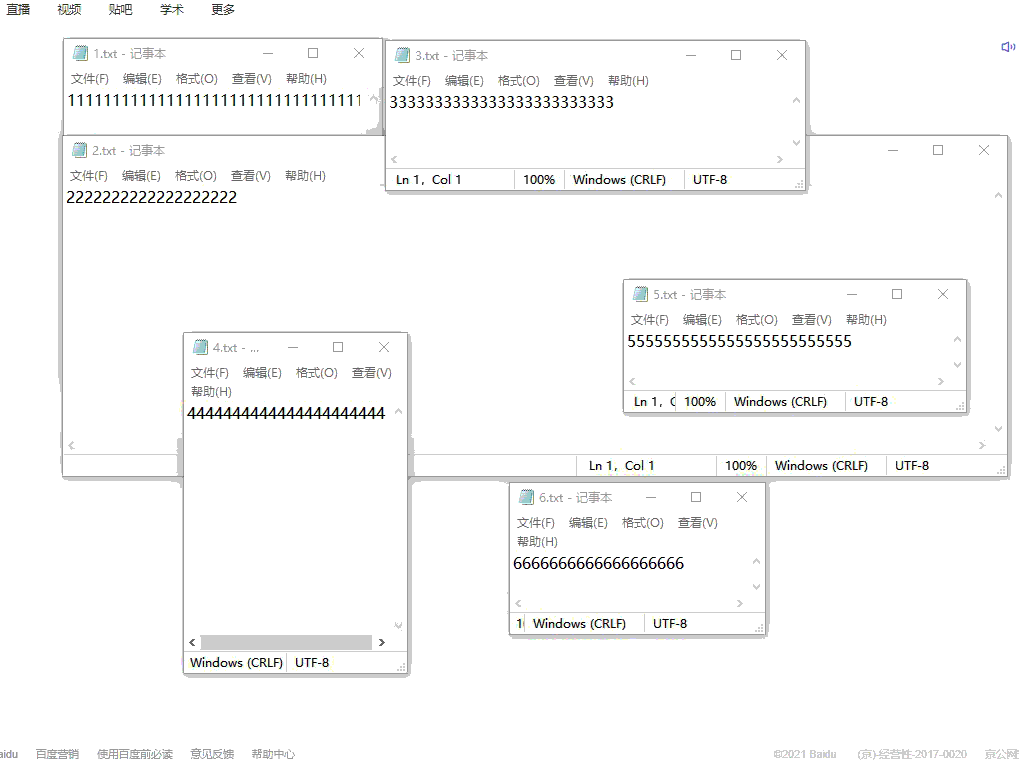Click 100% zoom in 2.txt status bar
The image size is (1019, 769).
coord(741,465)
